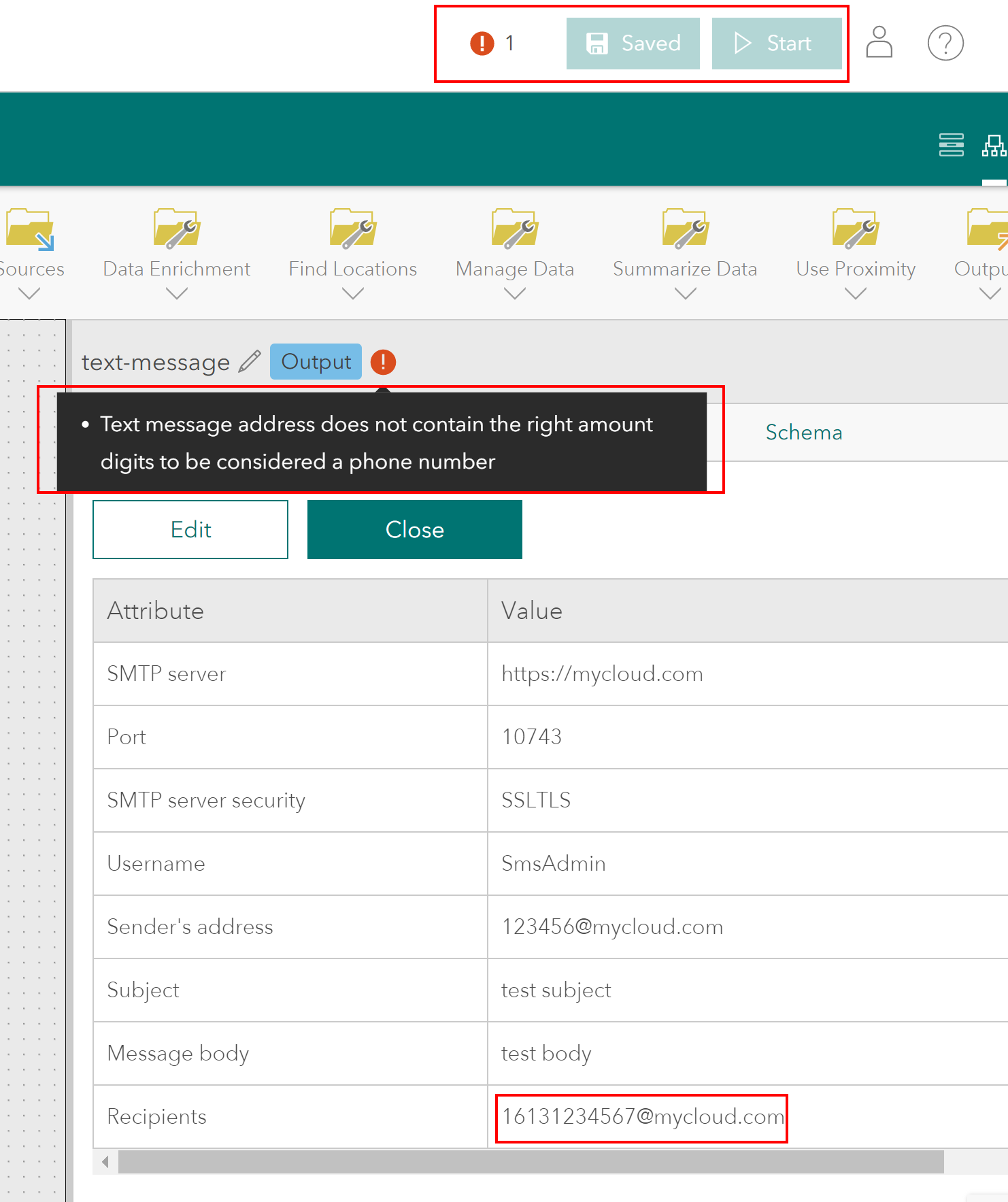Expand the Find Locations chevron
The height and width of the screenshot is (1202, 1008).
[353, 294]
